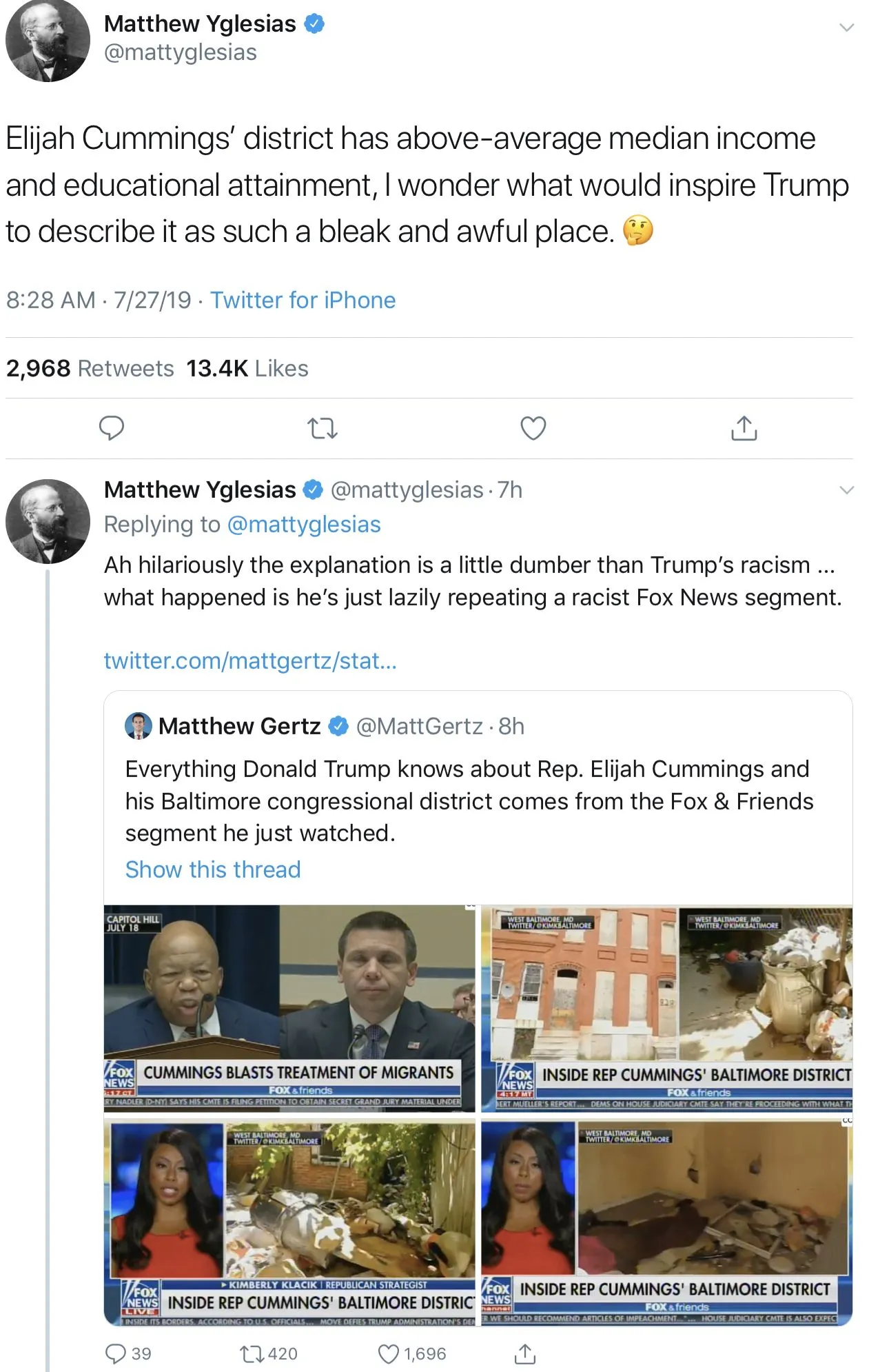Tap reply icon showing 39 replies

[x=116, y=1353]
